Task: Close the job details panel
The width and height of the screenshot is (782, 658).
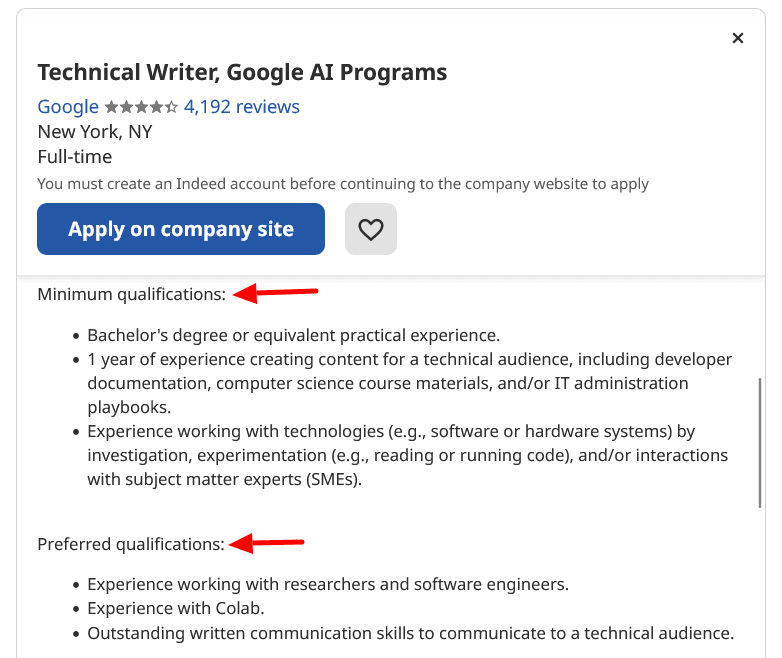Action: click(738, 38)
